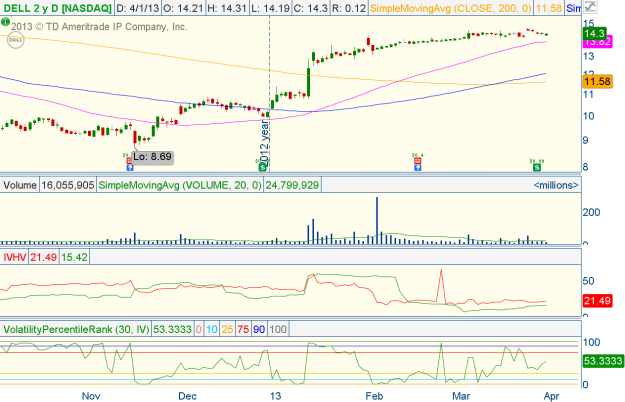Click the 'Nov' label on the time axis

[x=91, y=396]
